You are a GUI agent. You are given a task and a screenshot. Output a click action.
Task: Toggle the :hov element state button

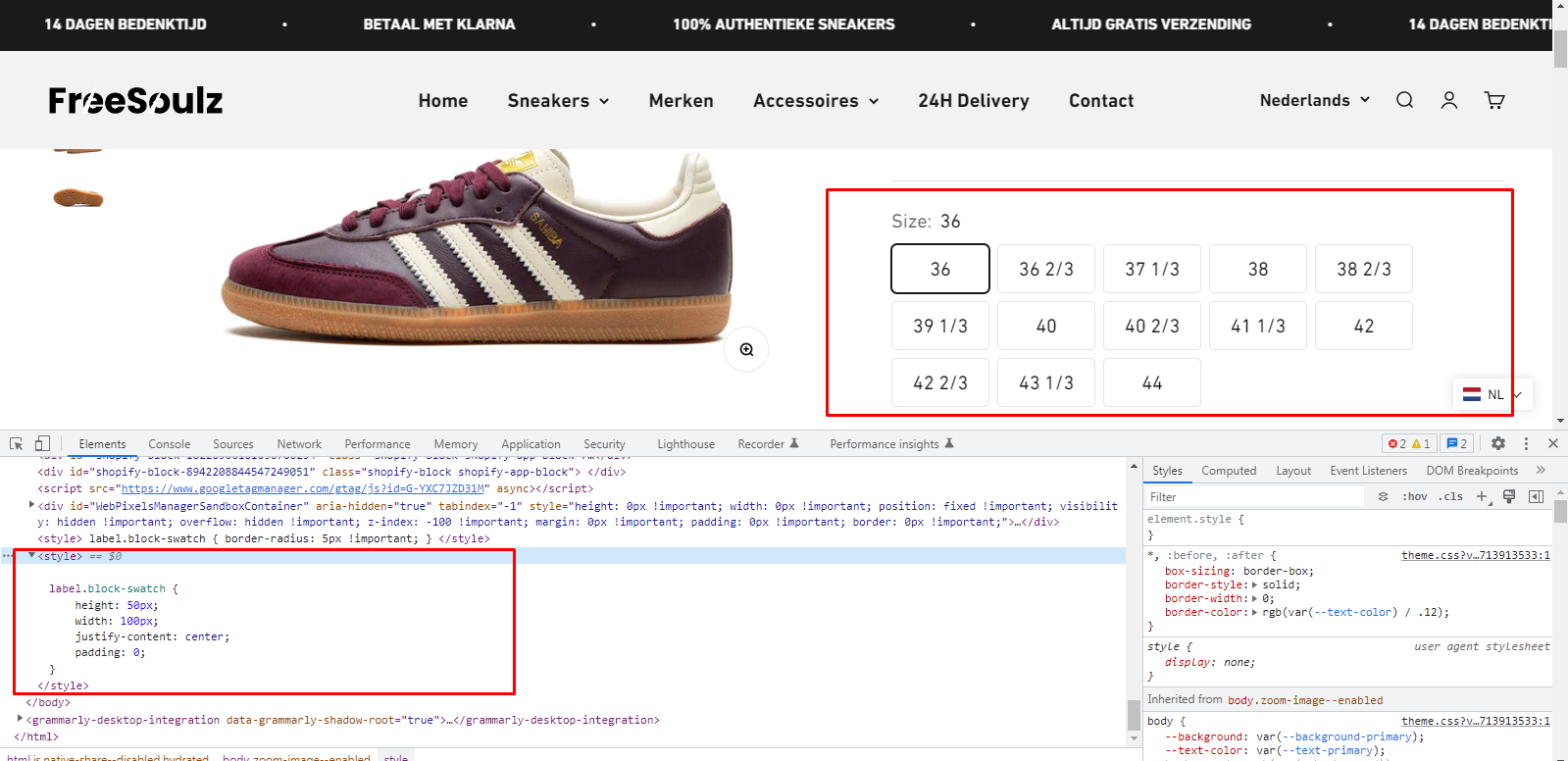pyautogui.click(x=1415, y=496)
